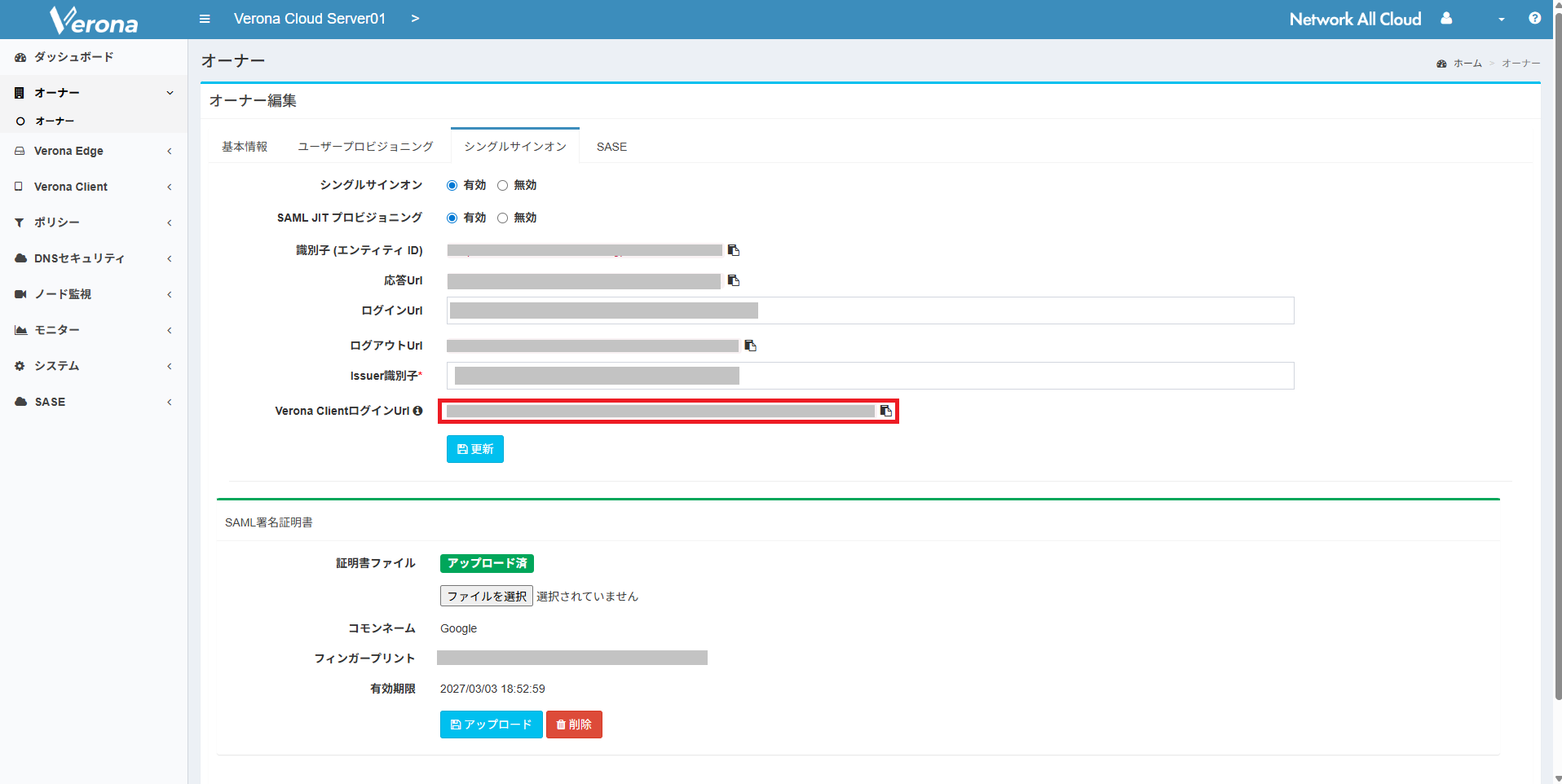This screenshot has width=1562, height=784.
Task: Click the アップロード済 status badge
Action: pos(487,563)
